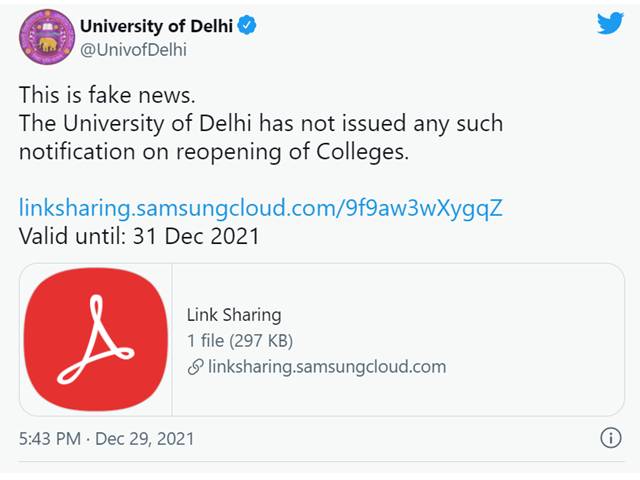Click the empty area right of the card text

(540, 340)
